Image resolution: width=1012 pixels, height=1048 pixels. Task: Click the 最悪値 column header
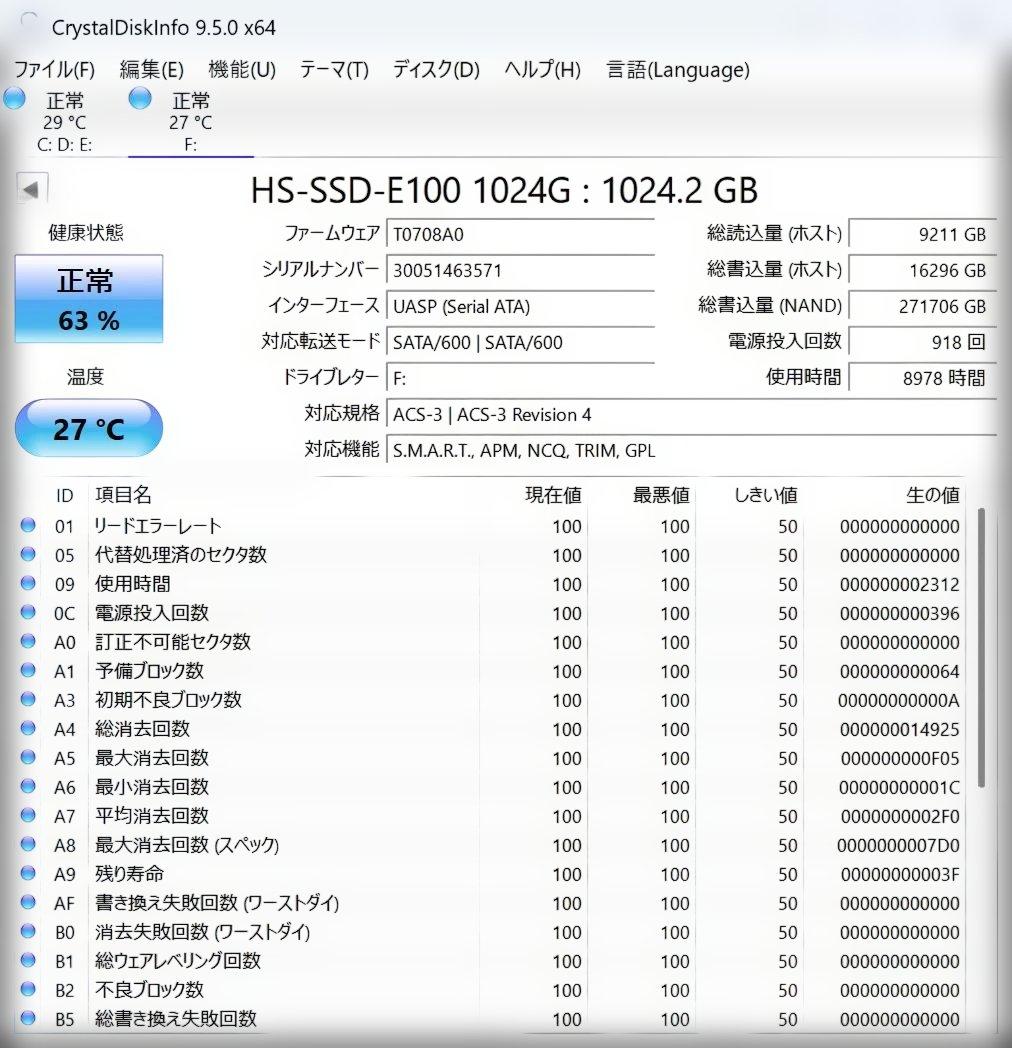point(661,495)
